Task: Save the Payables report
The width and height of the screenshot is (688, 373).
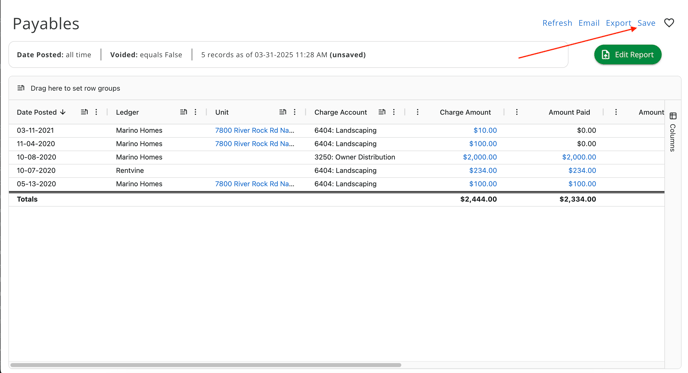Action: tap(646, 23)
